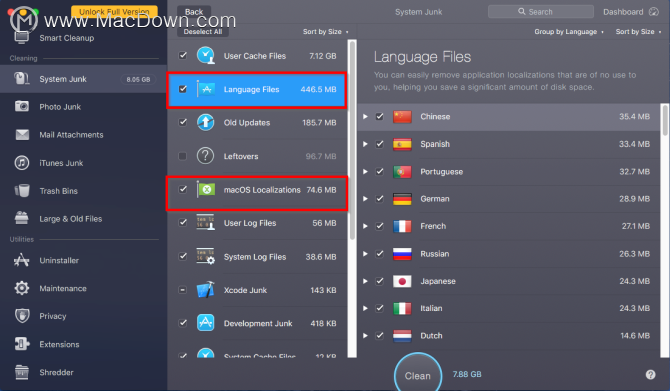Open the middle list Sort by Size dropdown
670x391 pixels.
[326, 32]
